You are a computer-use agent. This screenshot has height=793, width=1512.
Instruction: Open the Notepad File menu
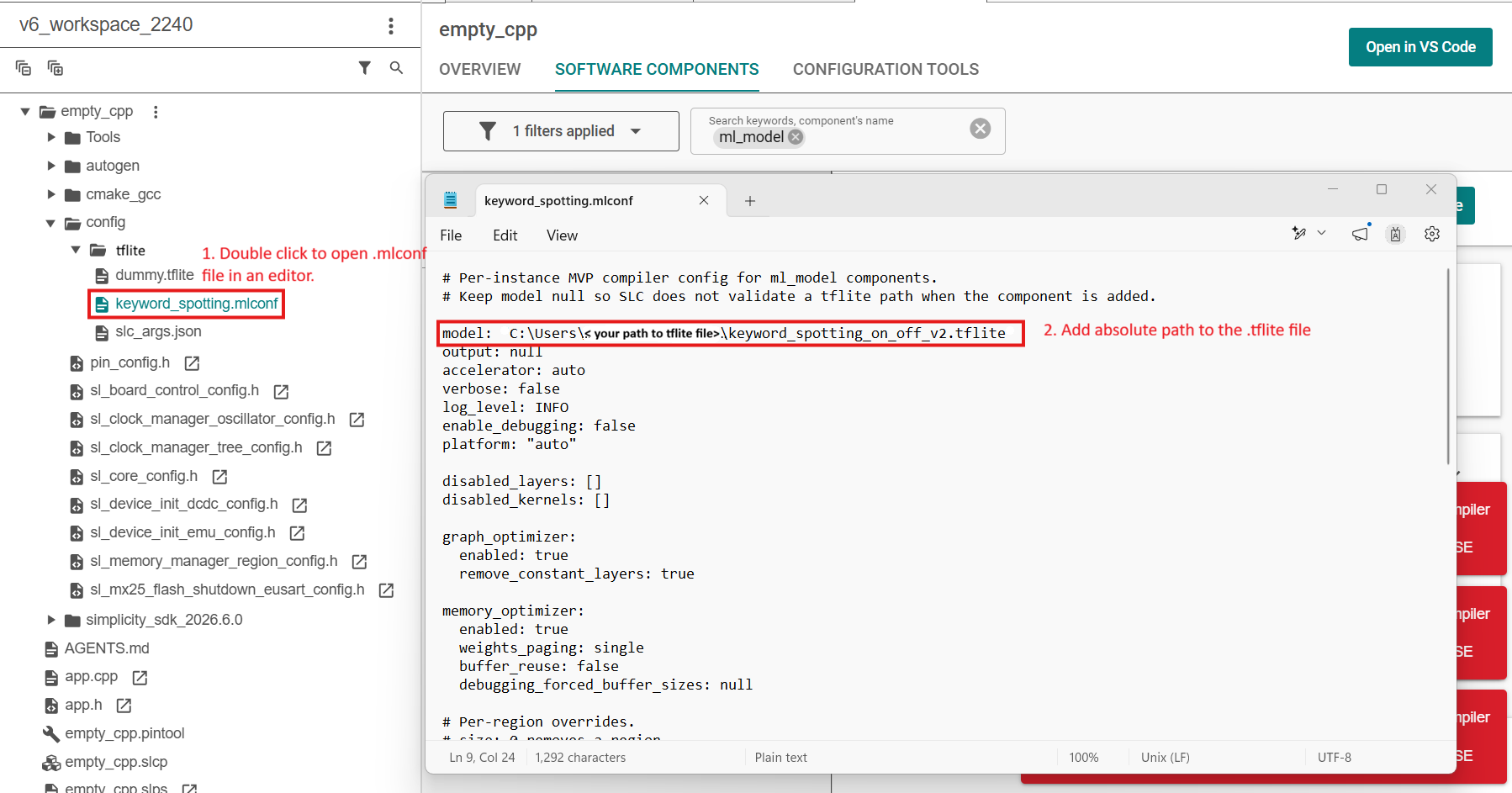451,235
